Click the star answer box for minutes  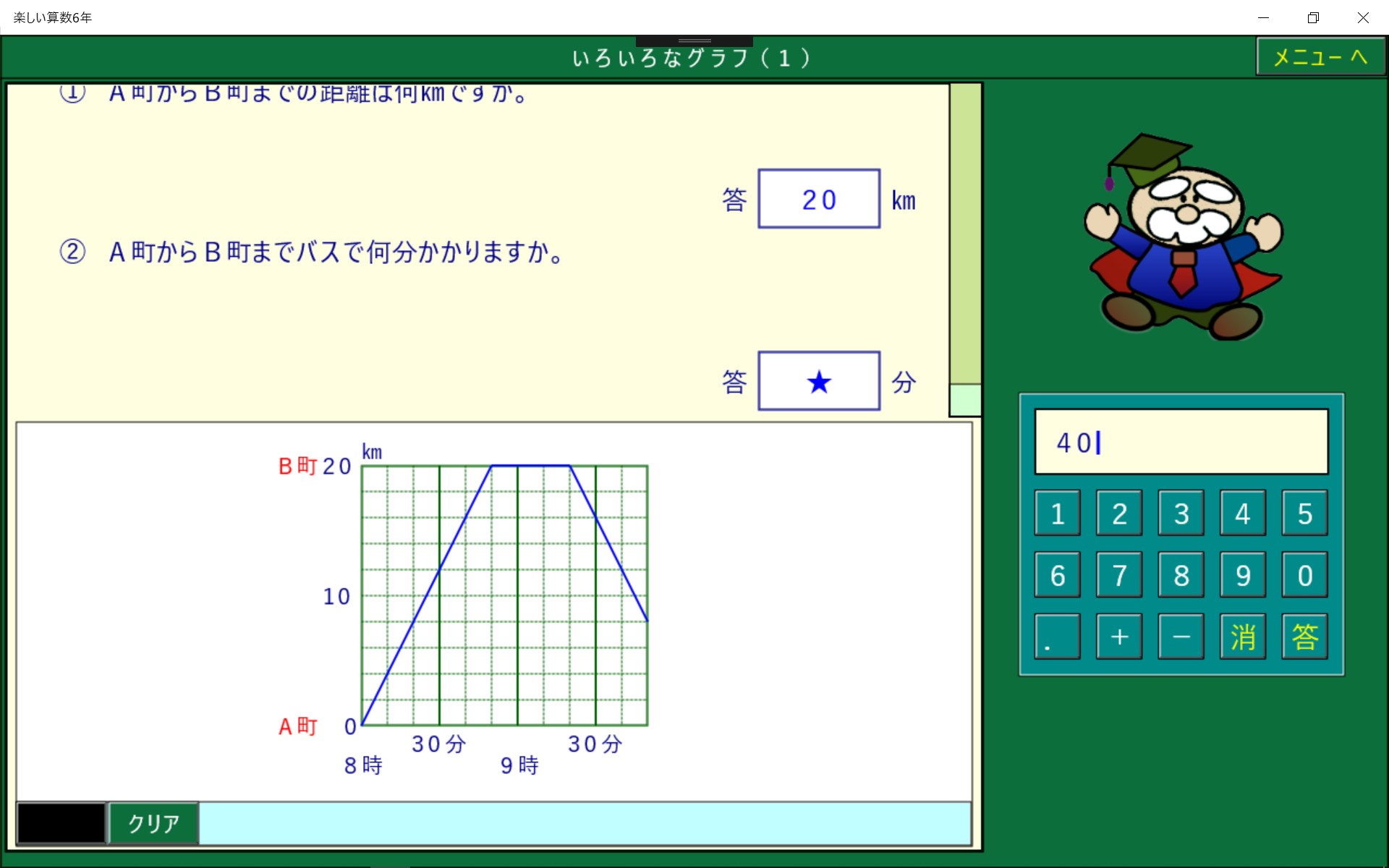click(x=819, y=381)
